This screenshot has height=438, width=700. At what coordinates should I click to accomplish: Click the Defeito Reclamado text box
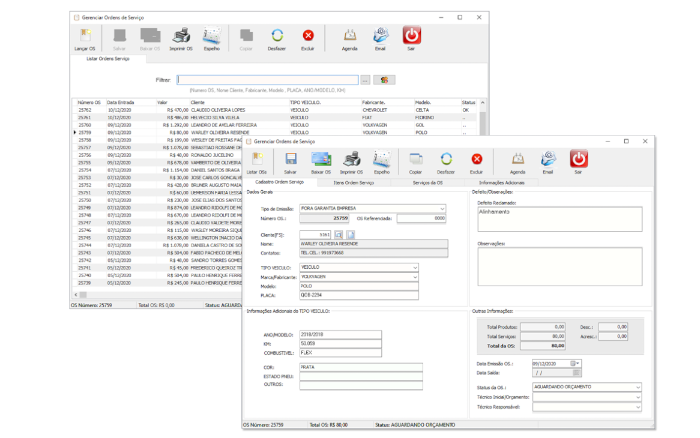(560, 219)
